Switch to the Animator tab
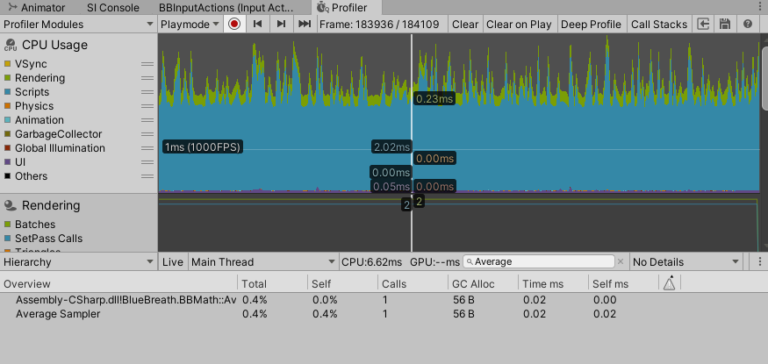Screen dimensions: 768x364 37,7
